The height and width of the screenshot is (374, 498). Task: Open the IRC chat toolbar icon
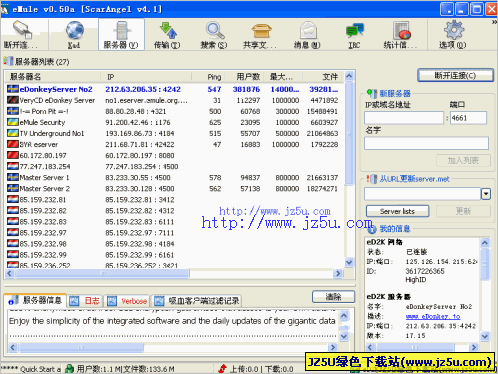[355, 30]
